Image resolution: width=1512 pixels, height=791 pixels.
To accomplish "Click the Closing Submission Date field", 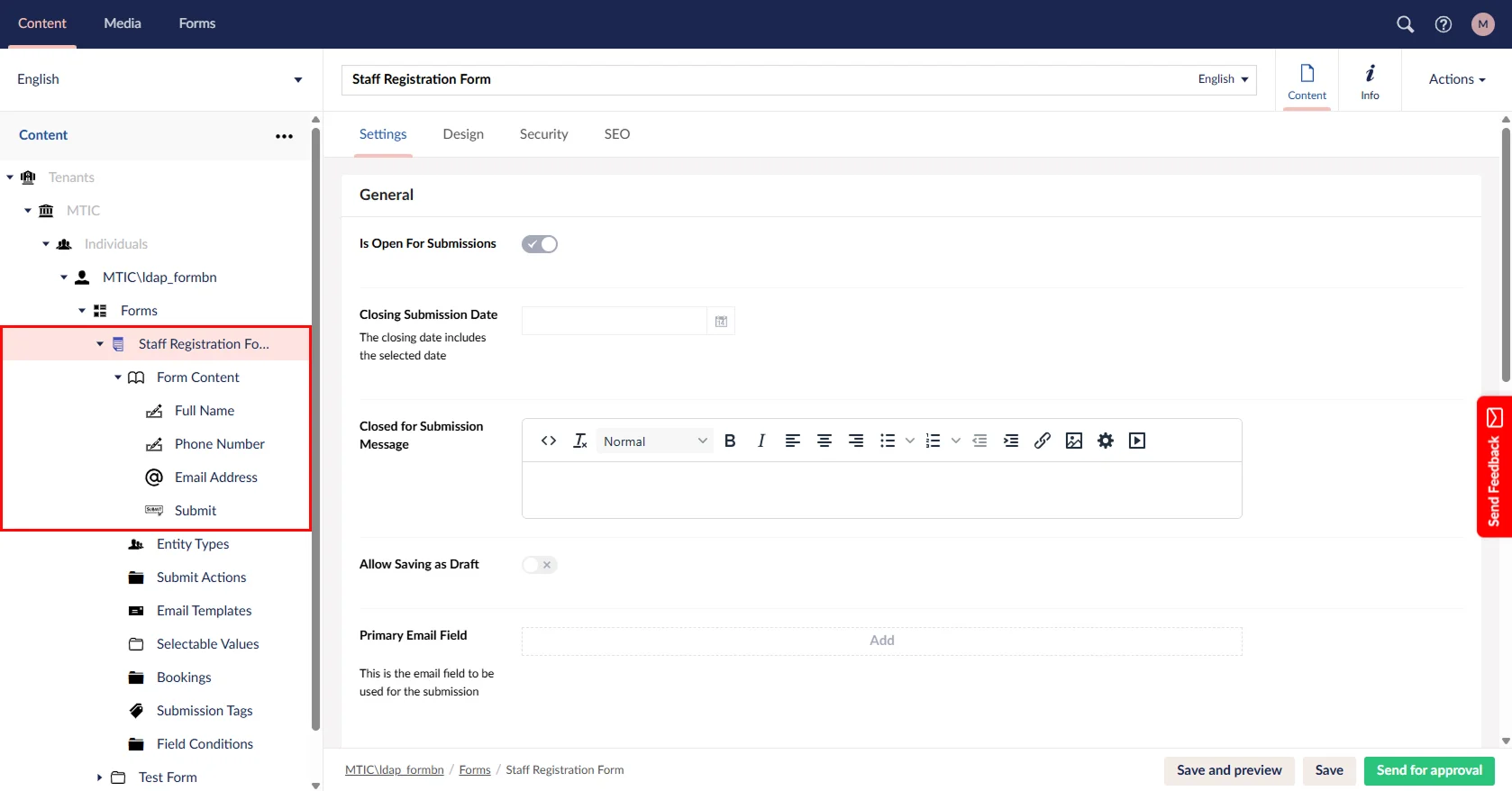I will (614, 322).
